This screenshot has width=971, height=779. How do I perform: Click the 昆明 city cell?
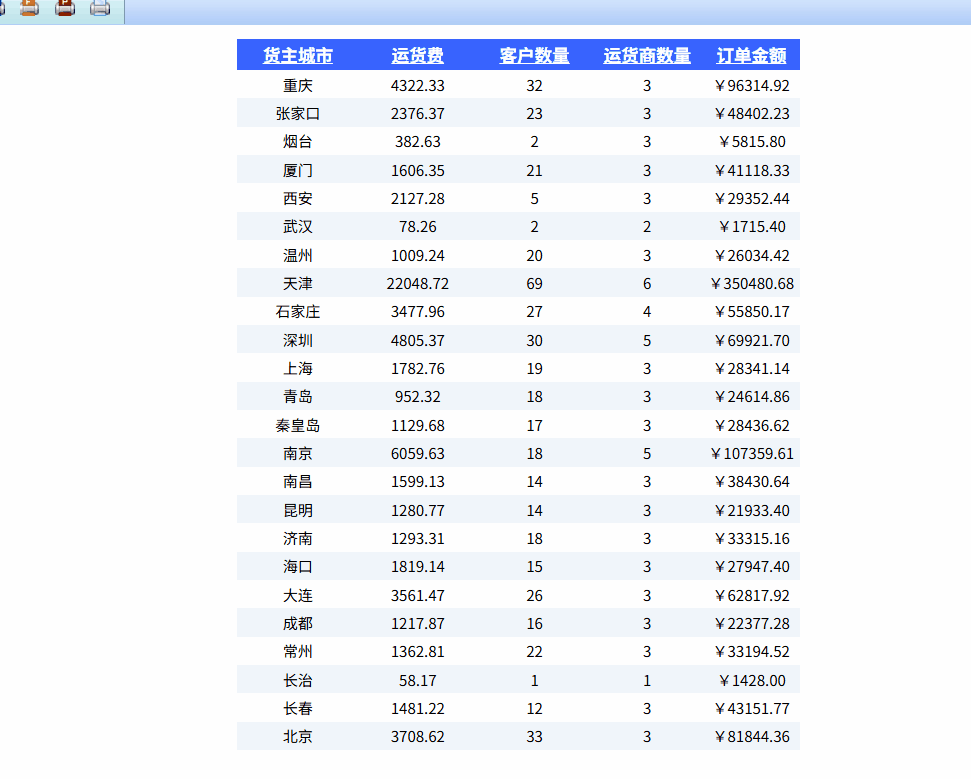298,511
